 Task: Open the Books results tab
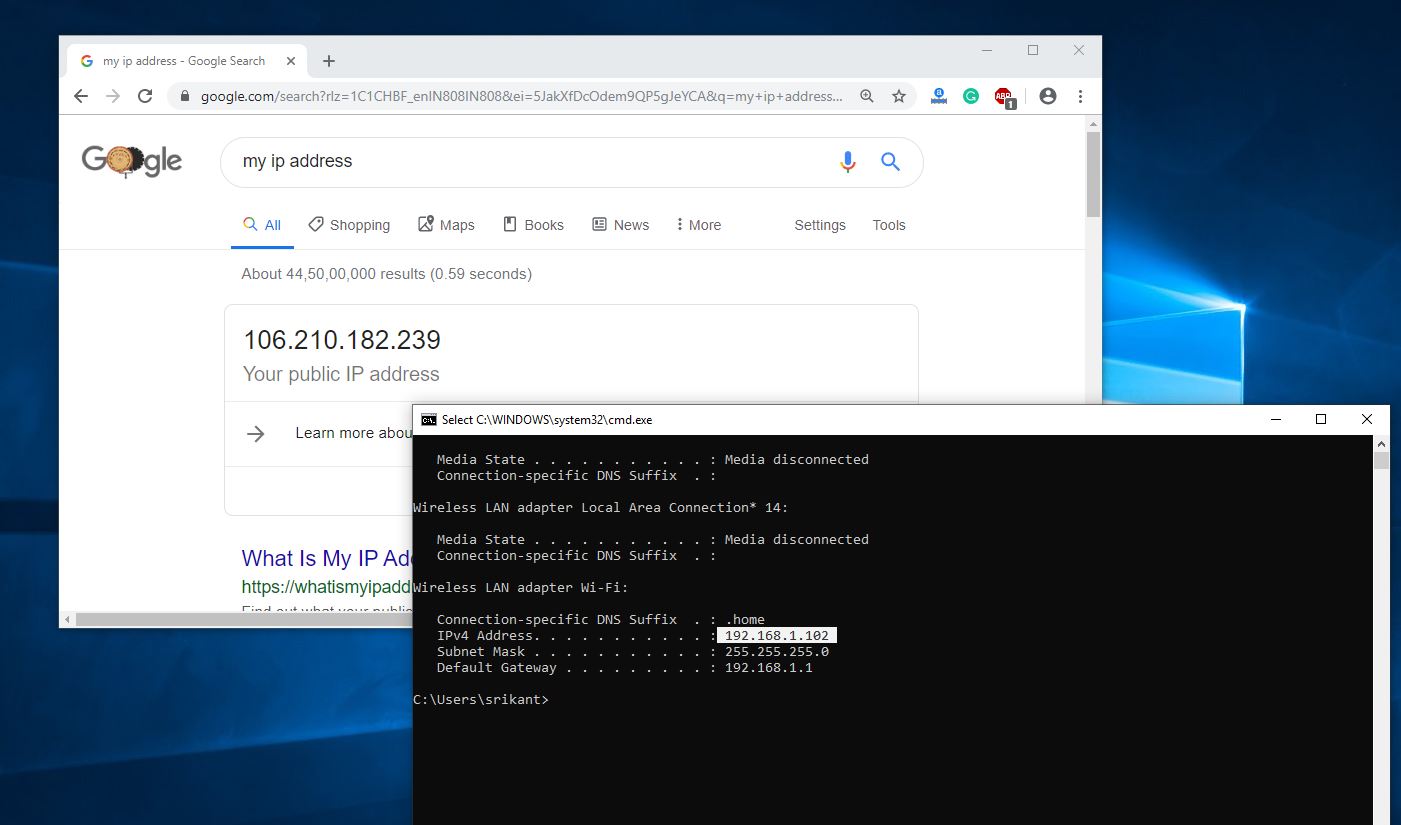(x=533, y=225)
